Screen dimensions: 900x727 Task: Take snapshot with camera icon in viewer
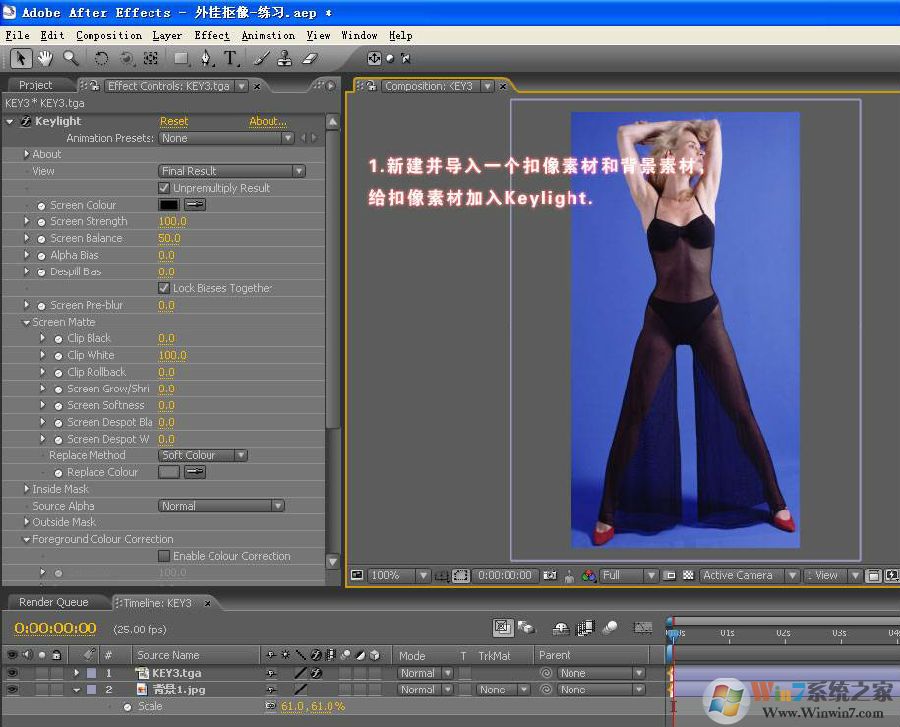coord(549,576)
